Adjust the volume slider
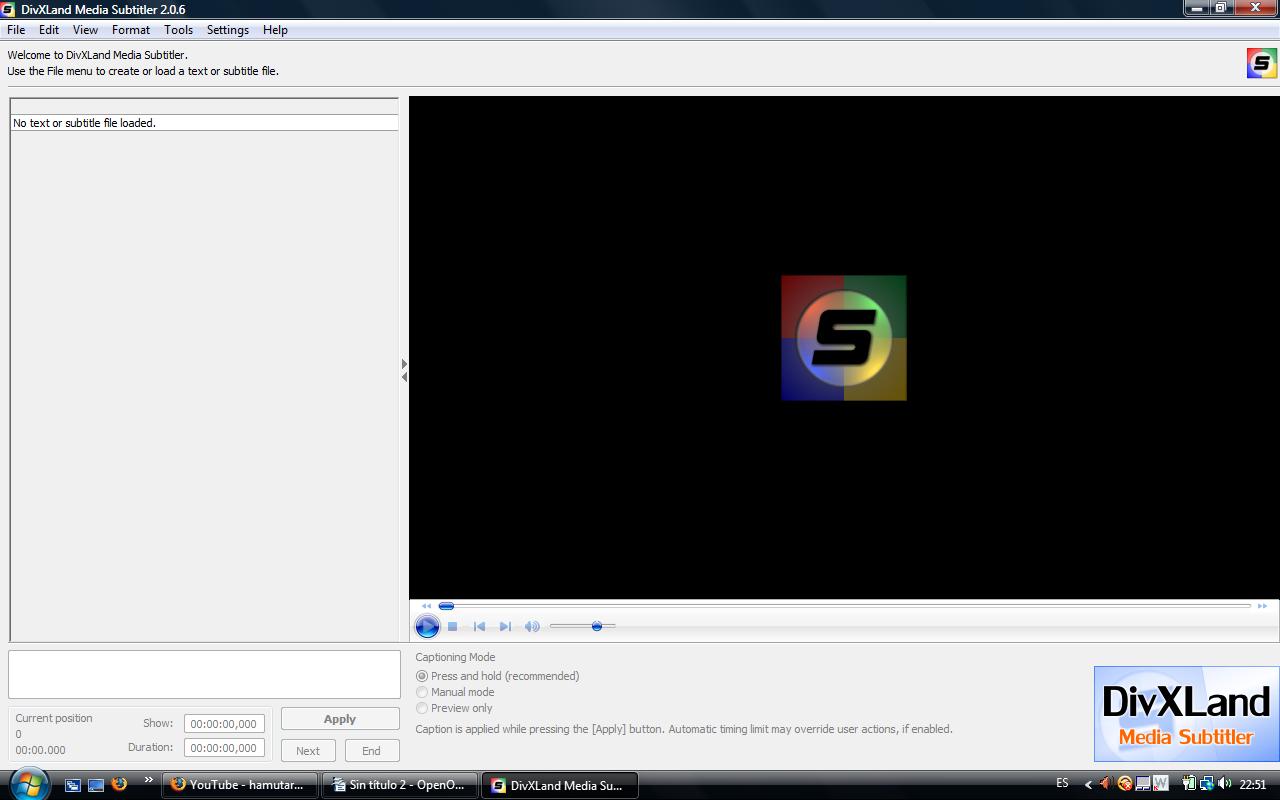The image size is (1280, 800). [583, 626]
